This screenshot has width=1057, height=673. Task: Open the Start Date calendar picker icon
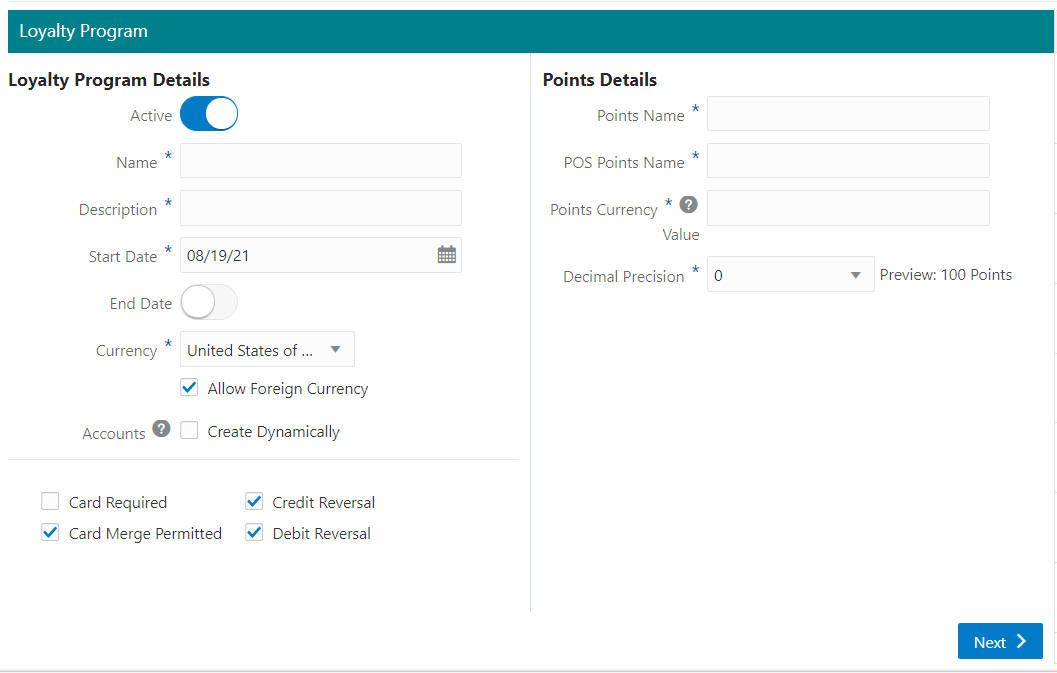click(x=446, y=255)
